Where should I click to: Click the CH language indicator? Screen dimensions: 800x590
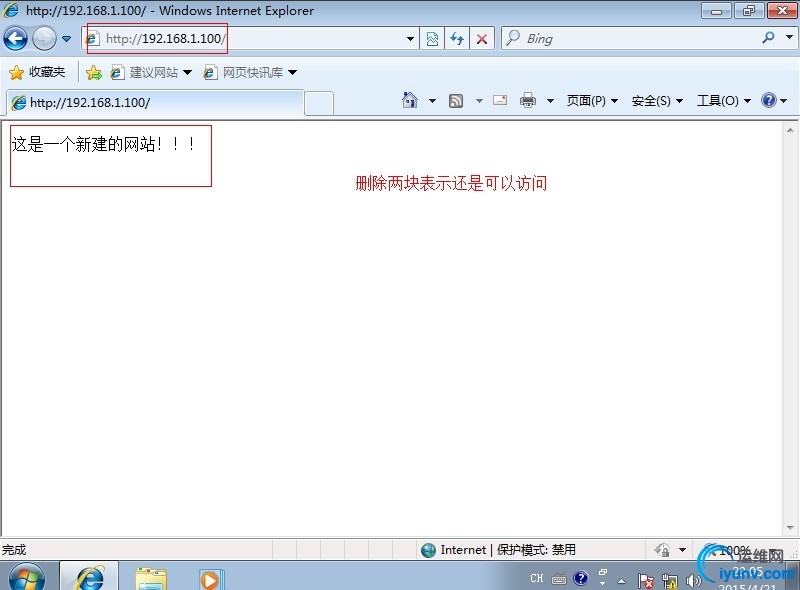[x=537, y=578]
